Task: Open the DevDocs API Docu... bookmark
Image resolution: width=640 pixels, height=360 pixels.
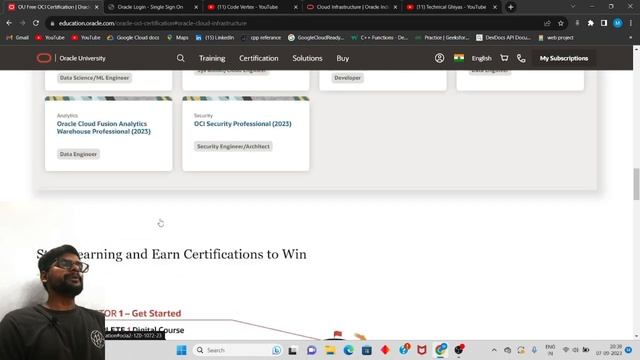Action: point(503,38)
